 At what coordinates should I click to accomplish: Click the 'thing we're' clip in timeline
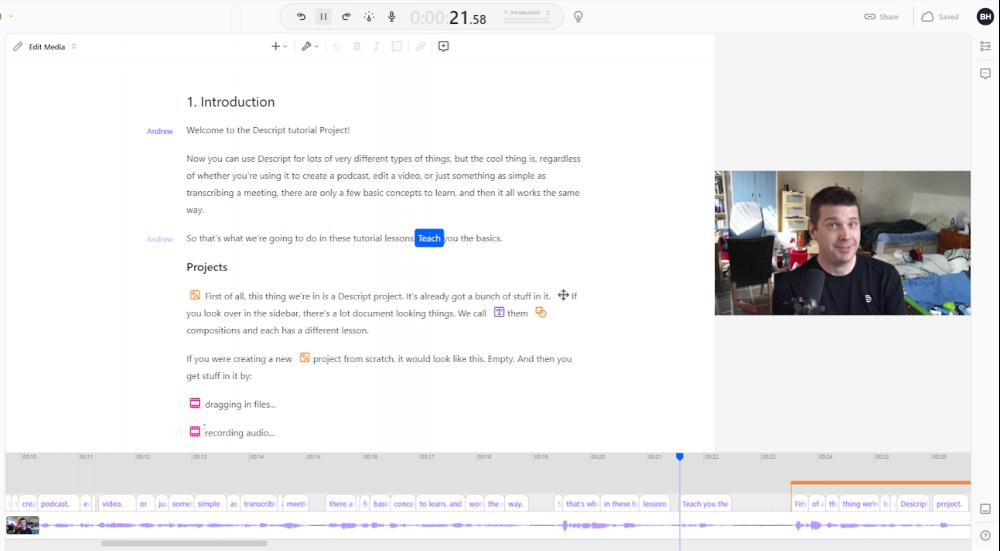[x=859, y=504]
